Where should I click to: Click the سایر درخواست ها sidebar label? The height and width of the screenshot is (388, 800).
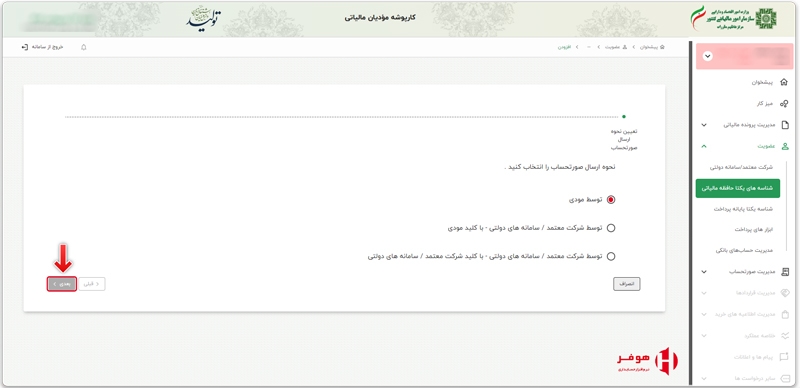755,378
